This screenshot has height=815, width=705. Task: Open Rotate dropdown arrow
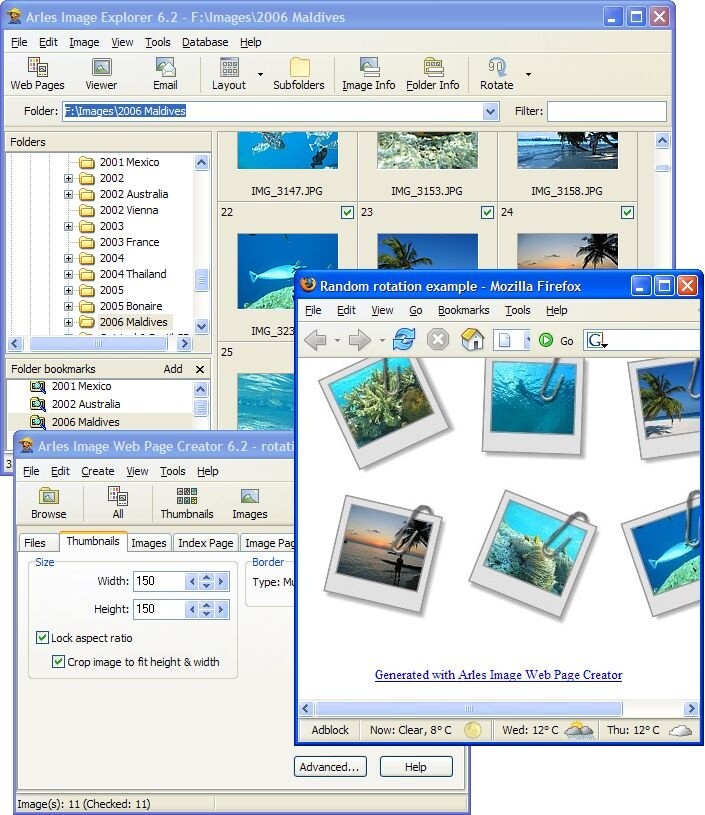coord(528,74)
